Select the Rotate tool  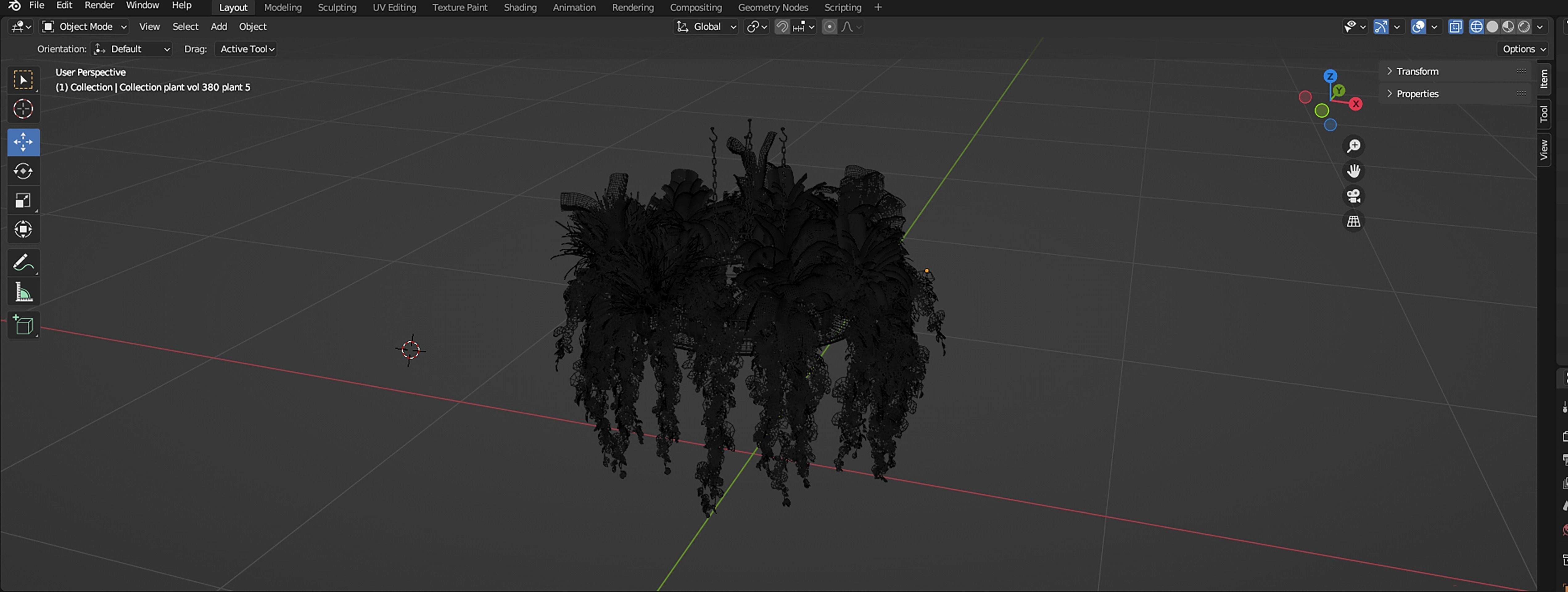23,171
